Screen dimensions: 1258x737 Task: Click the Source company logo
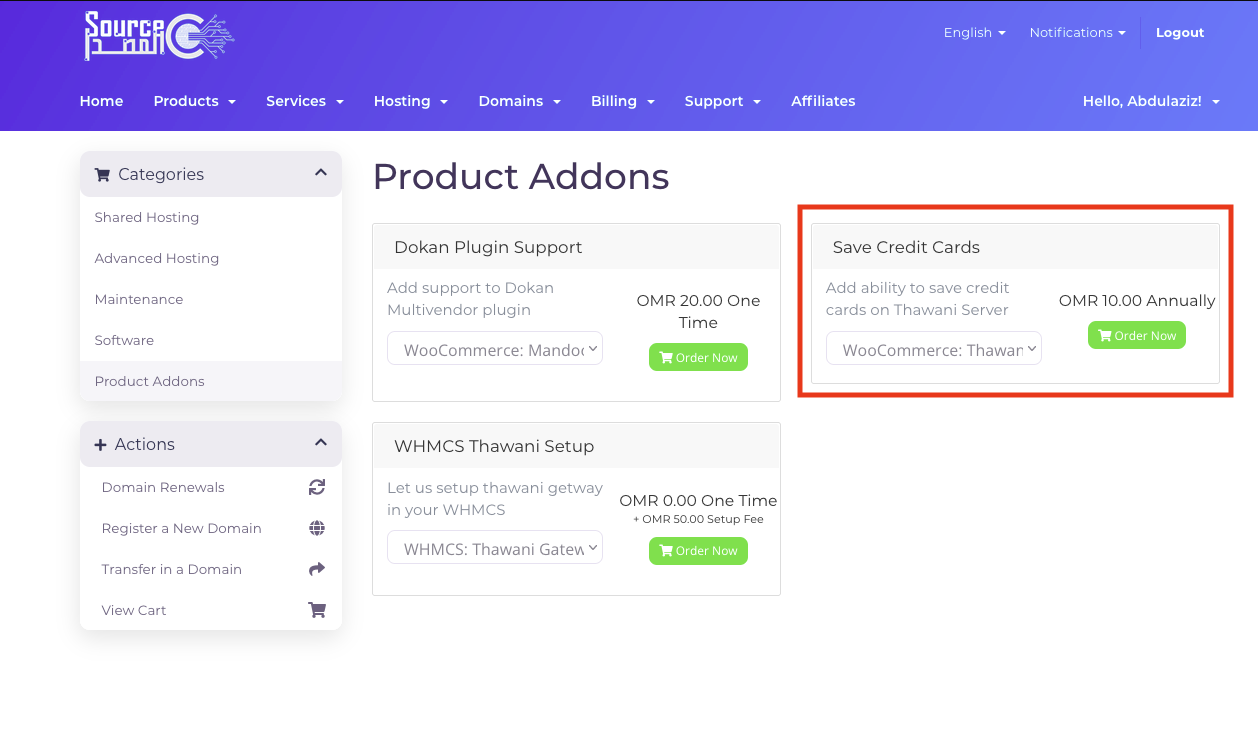click(159, 36)
